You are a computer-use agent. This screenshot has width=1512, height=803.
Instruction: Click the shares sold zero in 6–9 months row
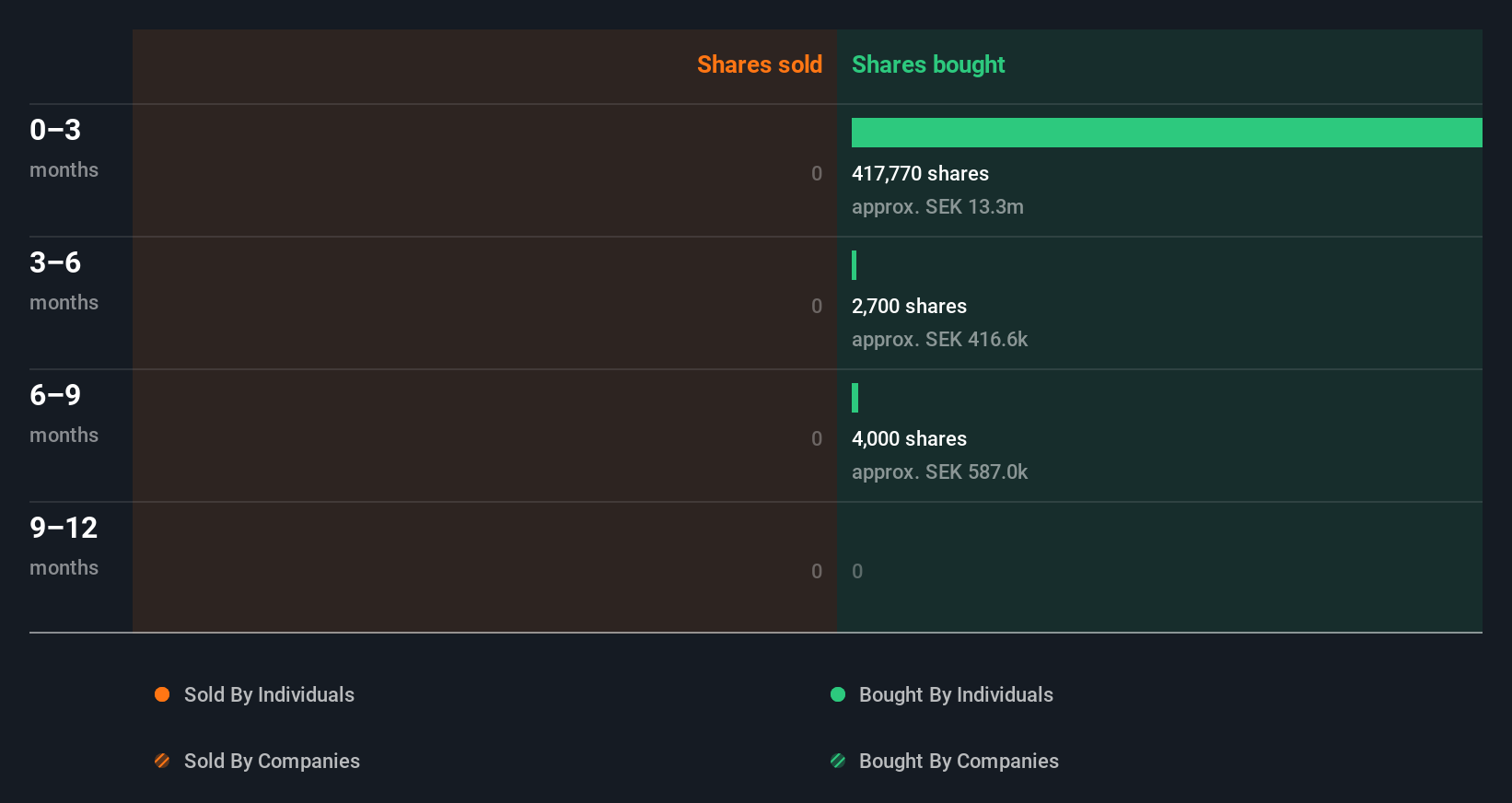pos(817,438)
